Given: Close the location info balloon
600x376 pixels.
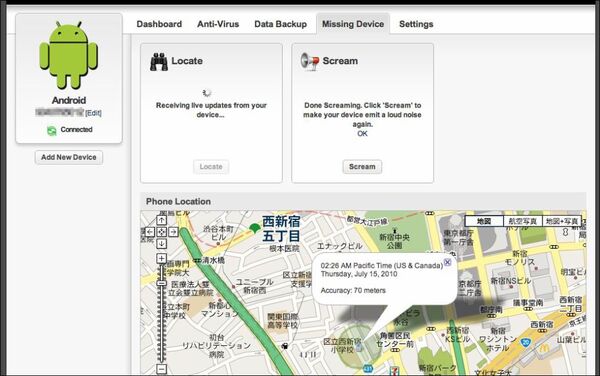Looking at the screenshot, I should [x=447, y=262].
